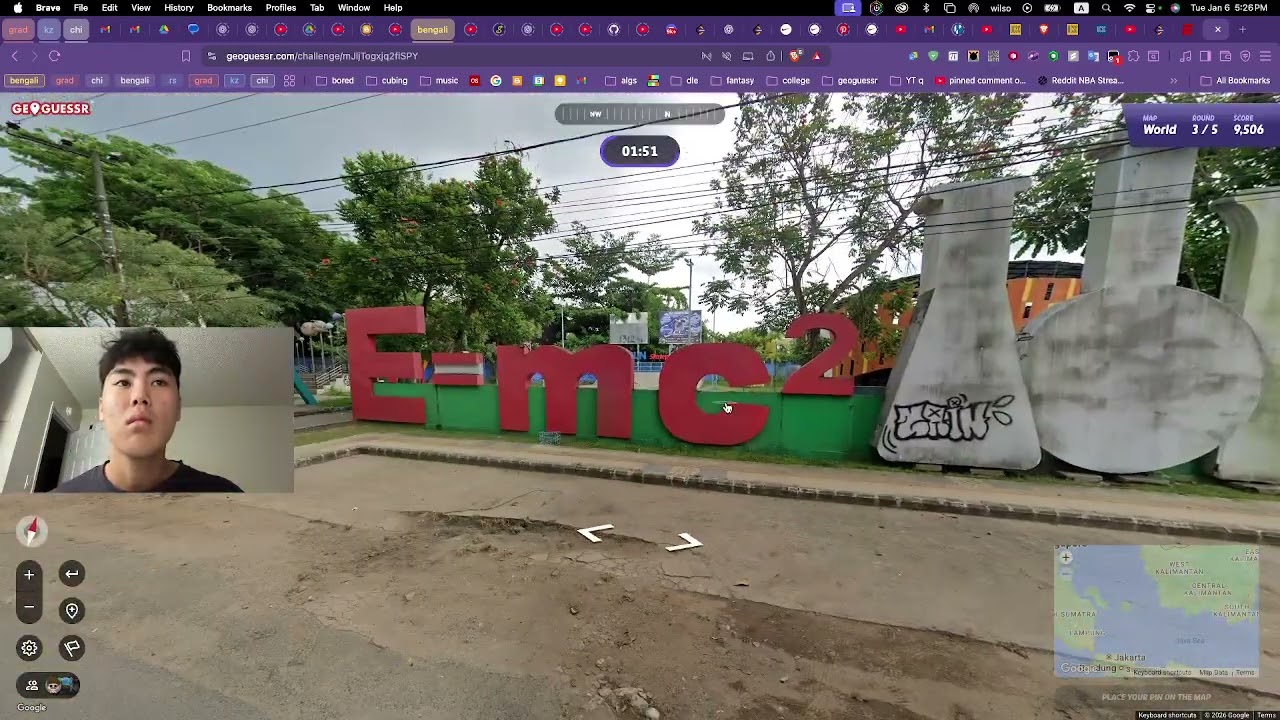Click the heading compass bar at top
The image size is (1280, 720).
[x=640, y=114]
